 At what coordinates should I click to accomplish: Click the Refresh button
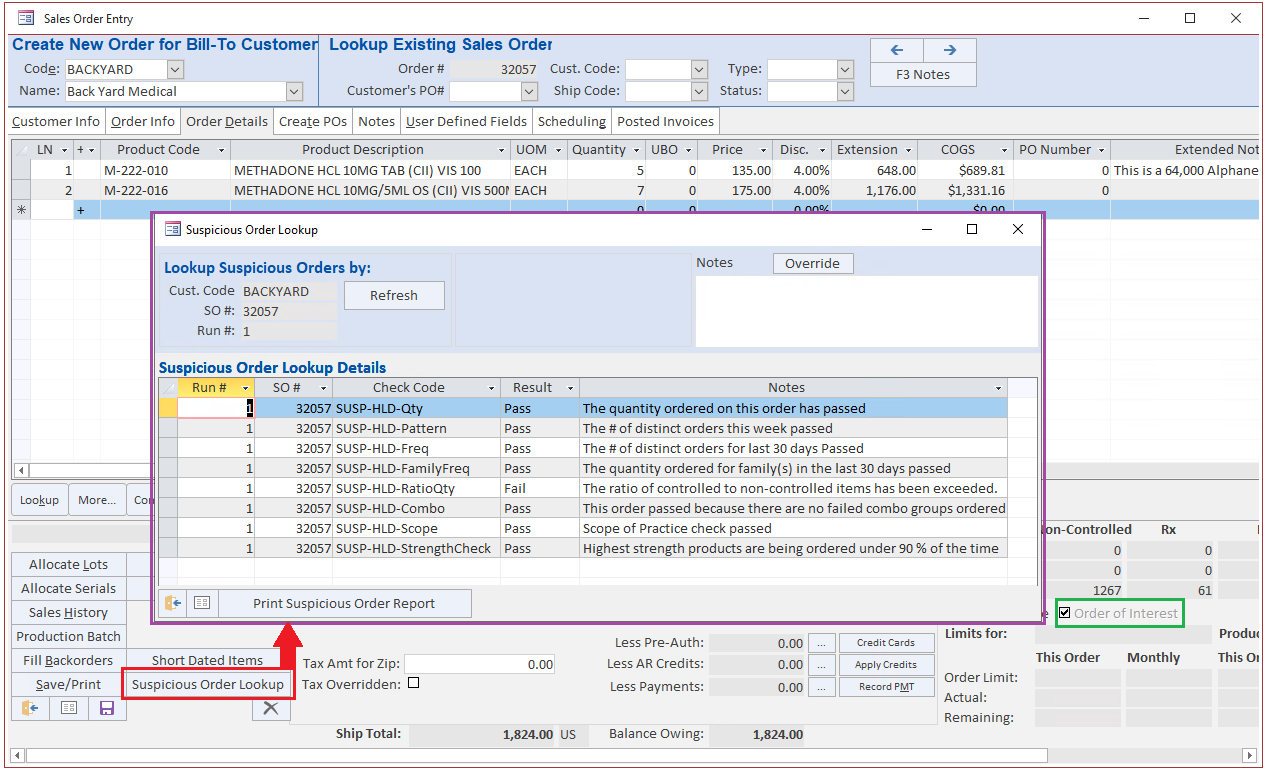click(394, 296)
